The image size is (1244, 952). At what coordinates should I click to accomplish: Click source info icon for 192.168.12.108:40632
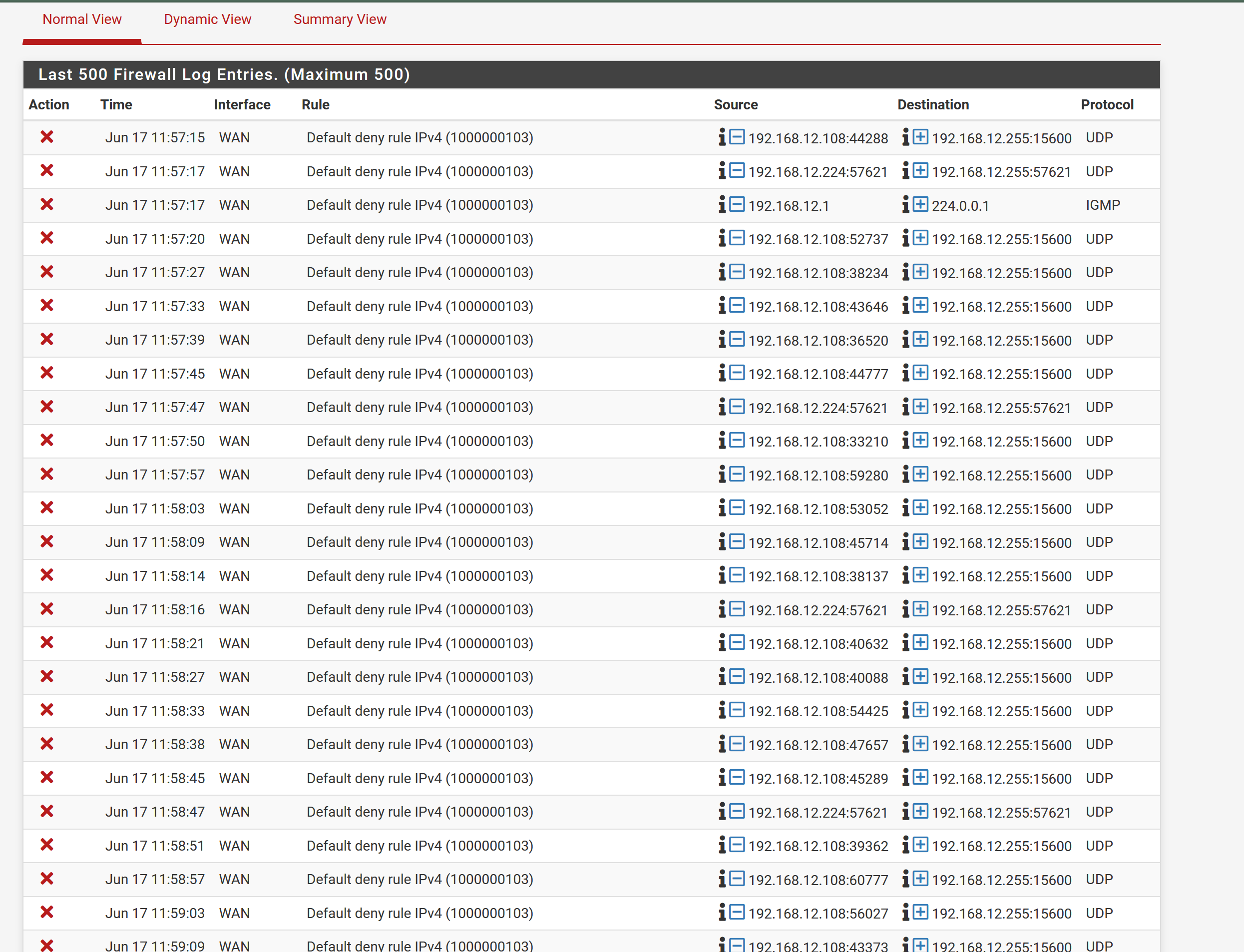[722, 643]
